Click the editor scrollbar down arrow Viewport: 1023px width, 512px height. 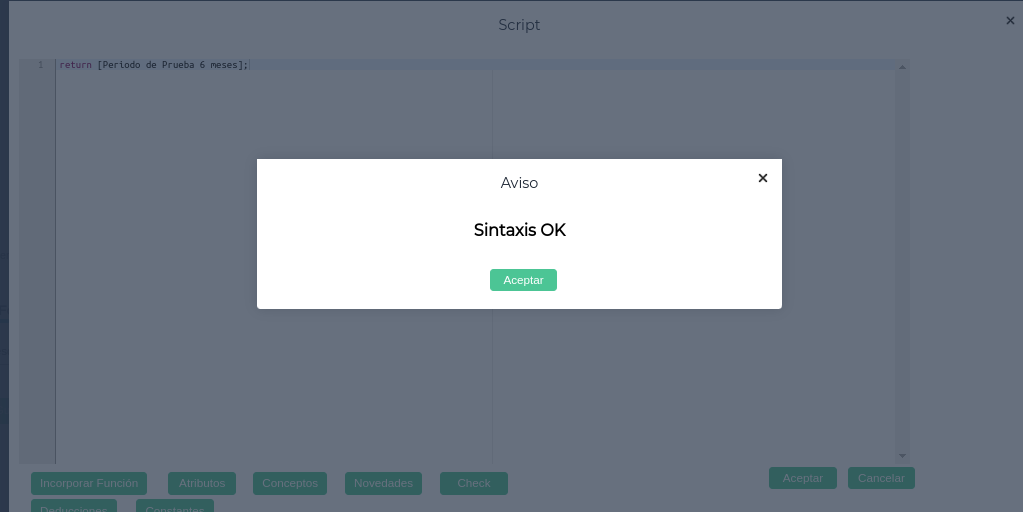tap(903, 456)
